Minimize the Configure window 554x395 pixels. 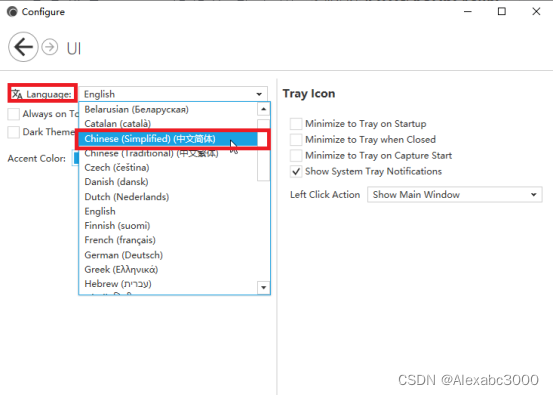[x=468, y=12]
